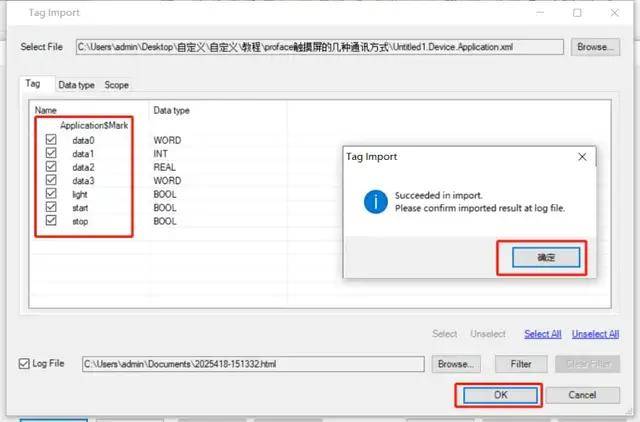The height and width of the screenshot is (422, 640).
Task: Uncheck the stop tag checkbox
Action: pyautogui.click(x=52, y=221)
